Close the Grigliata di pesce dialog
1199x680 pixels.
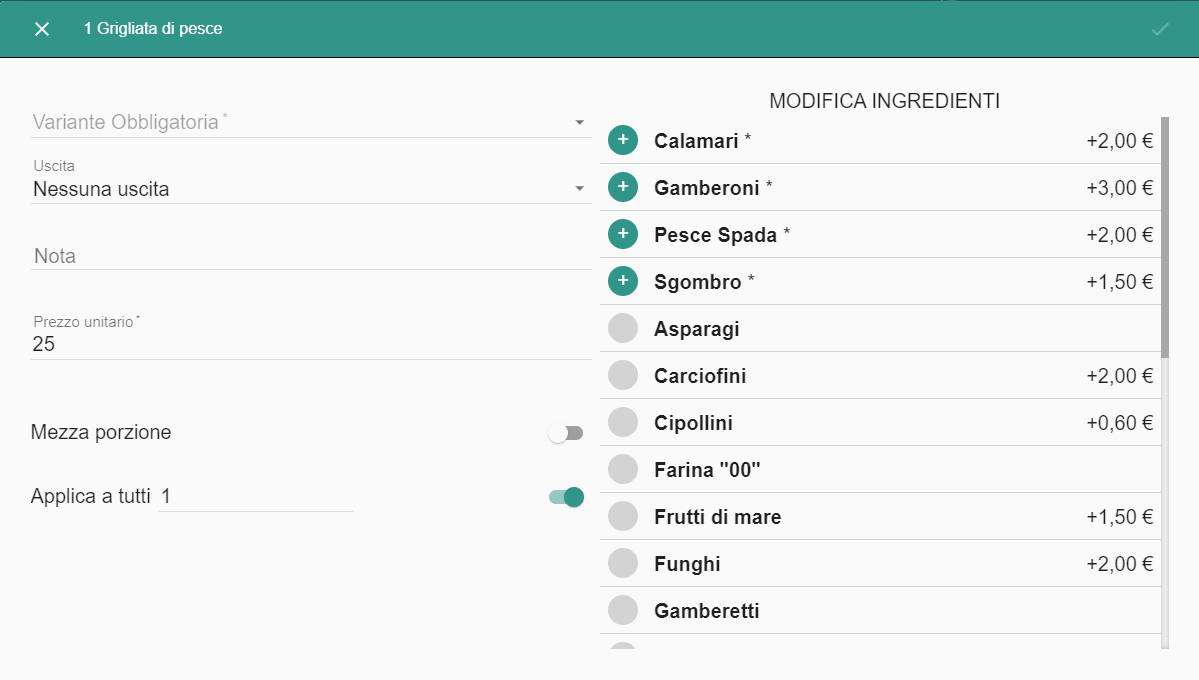(x=42, y=29)
